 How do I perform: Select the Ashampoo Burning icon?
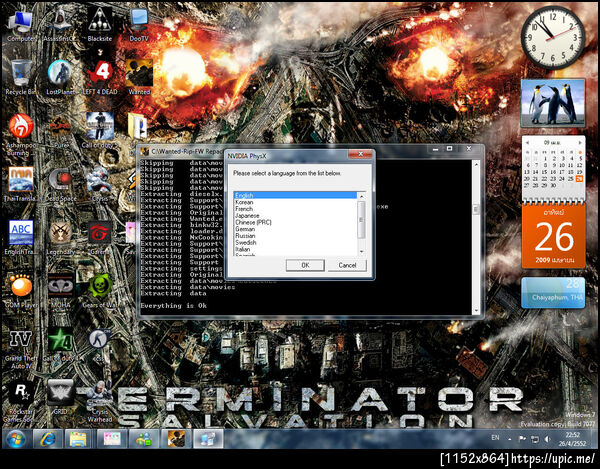click(20, 135)
